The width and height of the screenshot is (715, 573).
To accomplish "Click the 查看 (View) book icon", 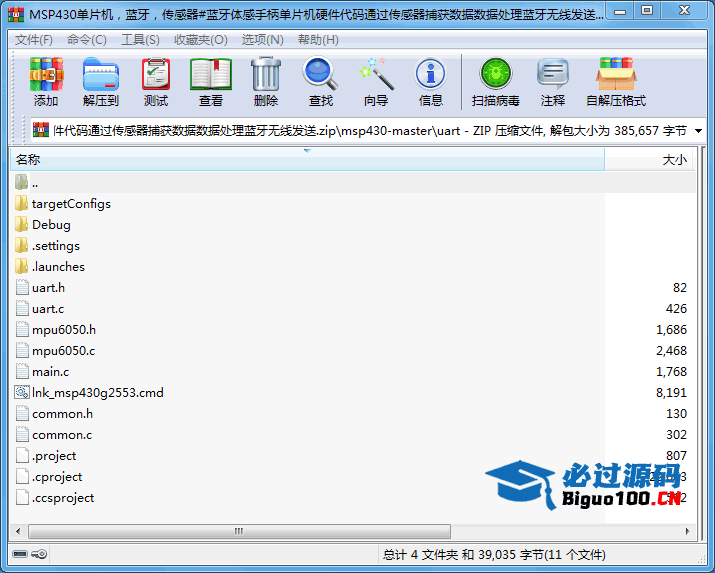I will coord(211,80).
